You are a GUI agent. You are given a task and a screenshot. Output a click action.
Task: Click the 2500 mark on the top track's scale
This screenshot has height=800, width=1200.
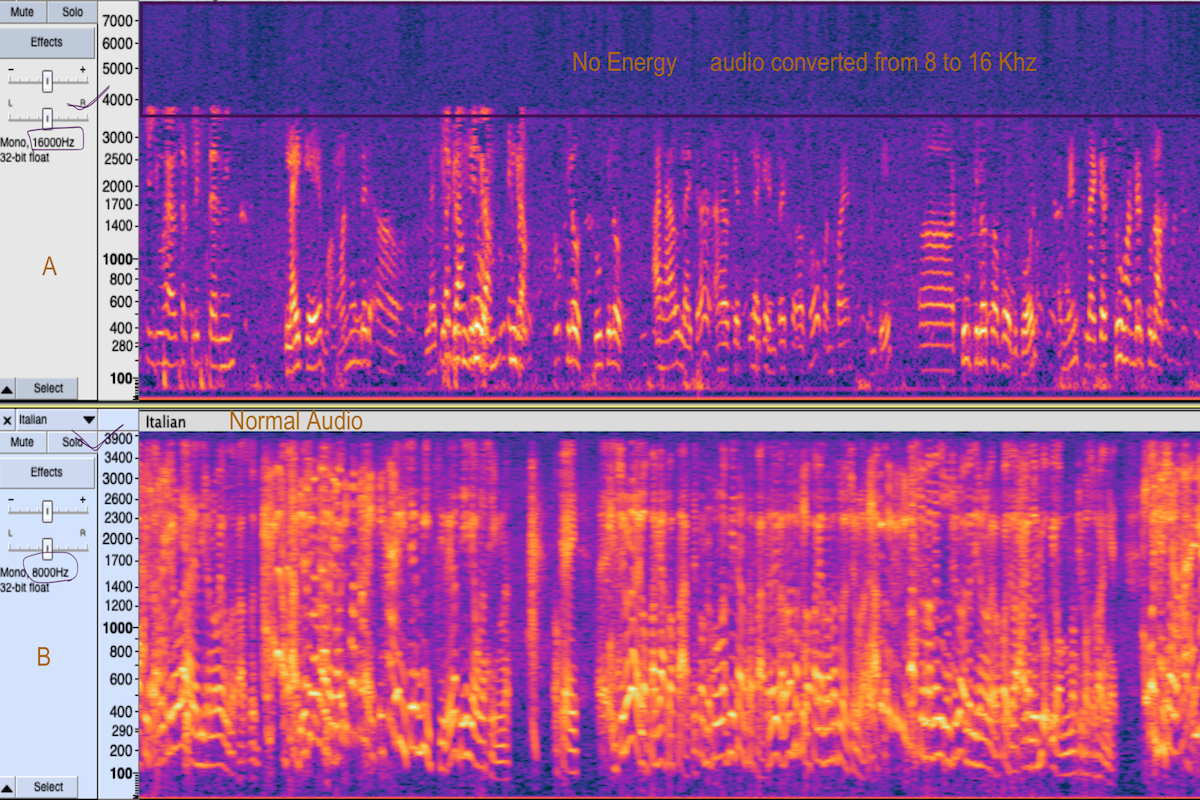point(118,159)
